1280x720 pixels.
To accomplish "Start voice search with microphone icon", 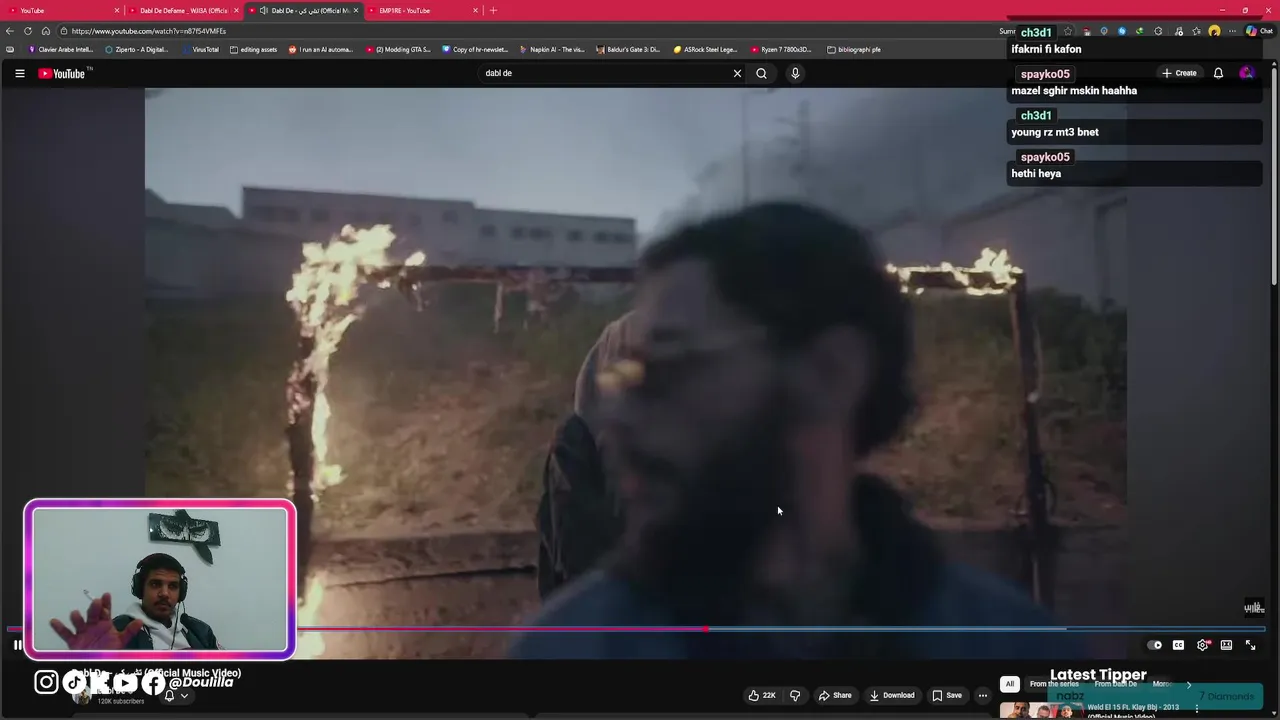I will (x=795, y=73).
